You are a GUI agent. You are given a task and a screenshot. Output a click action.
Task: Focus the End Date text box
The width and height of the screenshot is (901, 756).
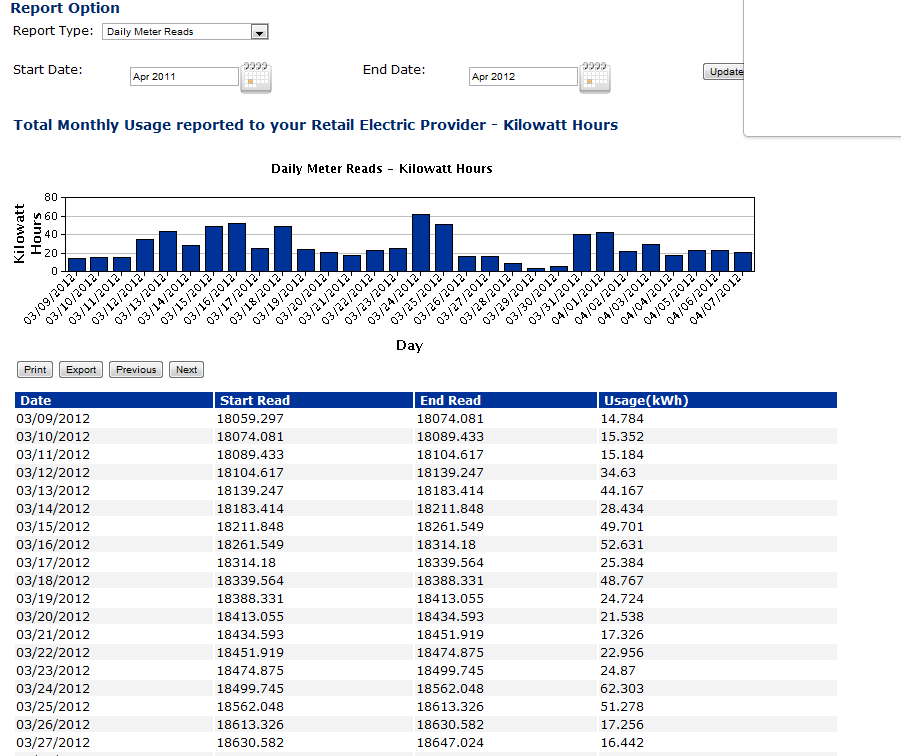[x=522, y=77]
